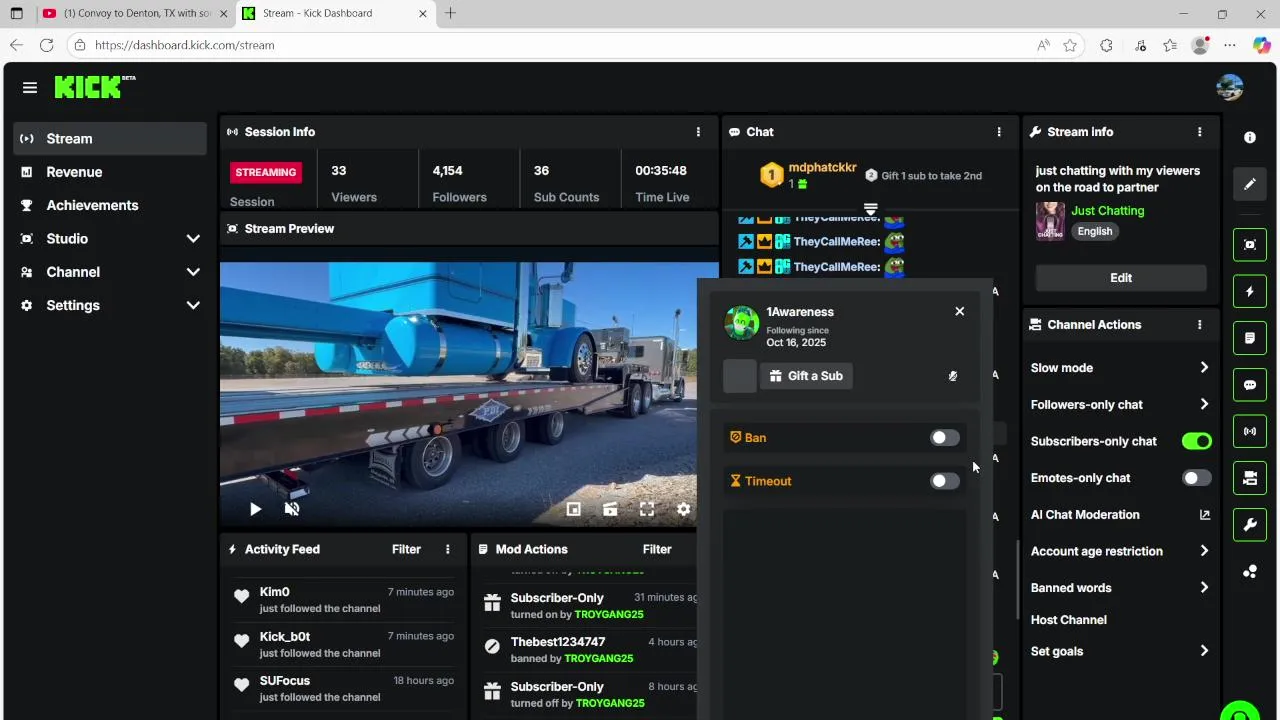
Task: Open Activity Feed Filter
Action: tap(406, 549)
